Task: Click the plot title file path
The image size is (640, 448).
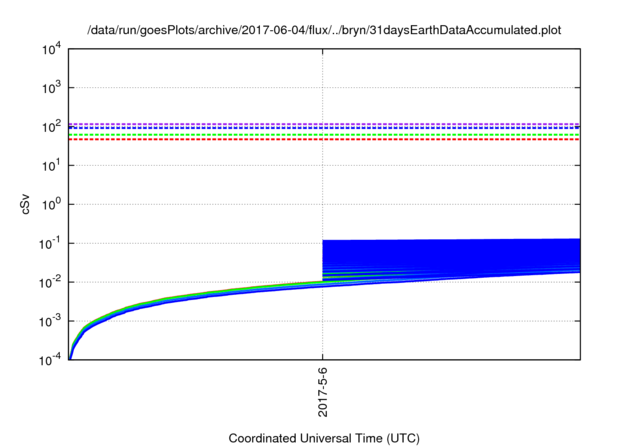Action: pyautogui.click(x=324, y=30)
